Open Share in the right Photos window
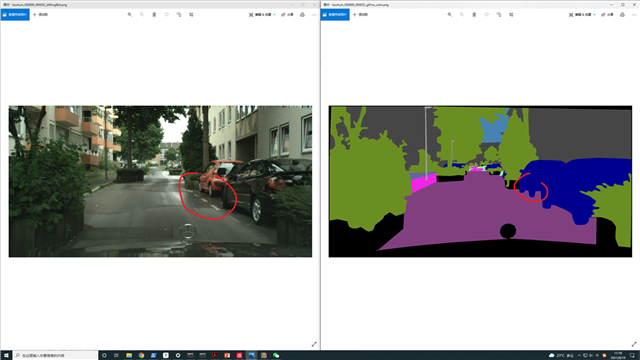 tap(607, 15)
